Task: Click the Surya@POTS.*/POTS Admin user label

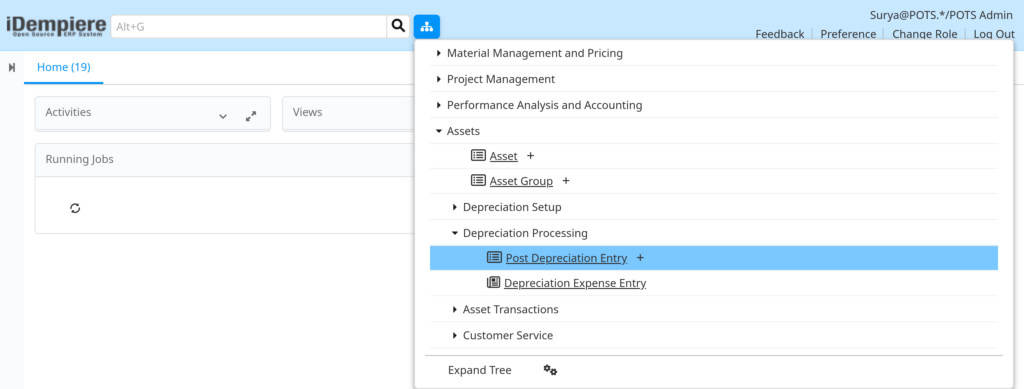Action: [942, 15]
